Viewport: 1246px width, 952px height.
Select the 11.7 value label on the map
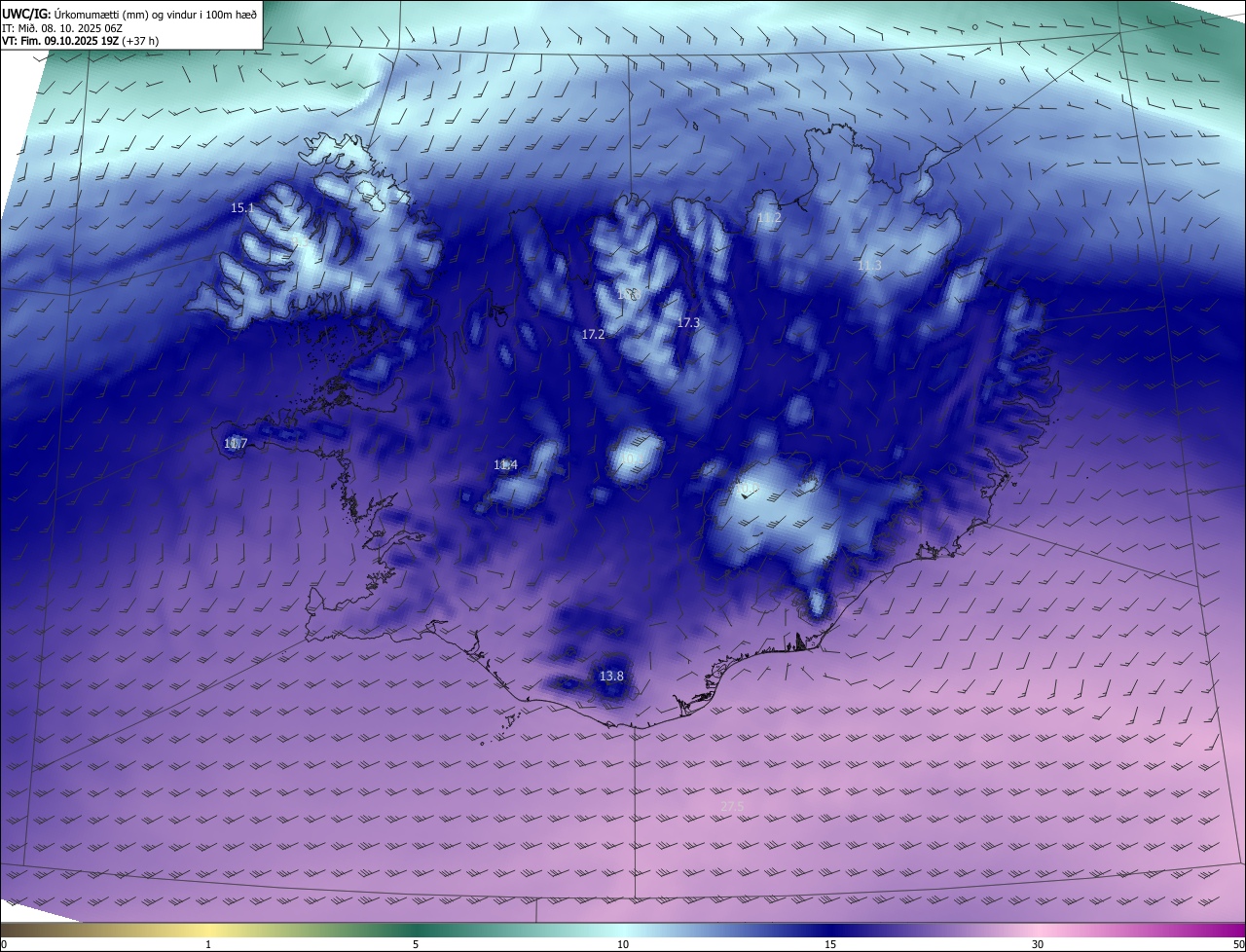click(x=236, y=444)
